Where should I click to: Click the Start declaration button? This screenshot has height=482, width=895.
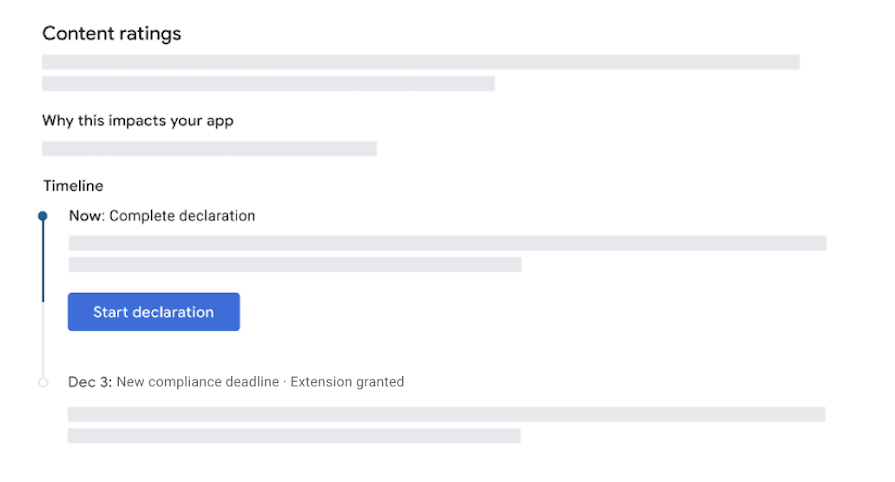(154, 312)
